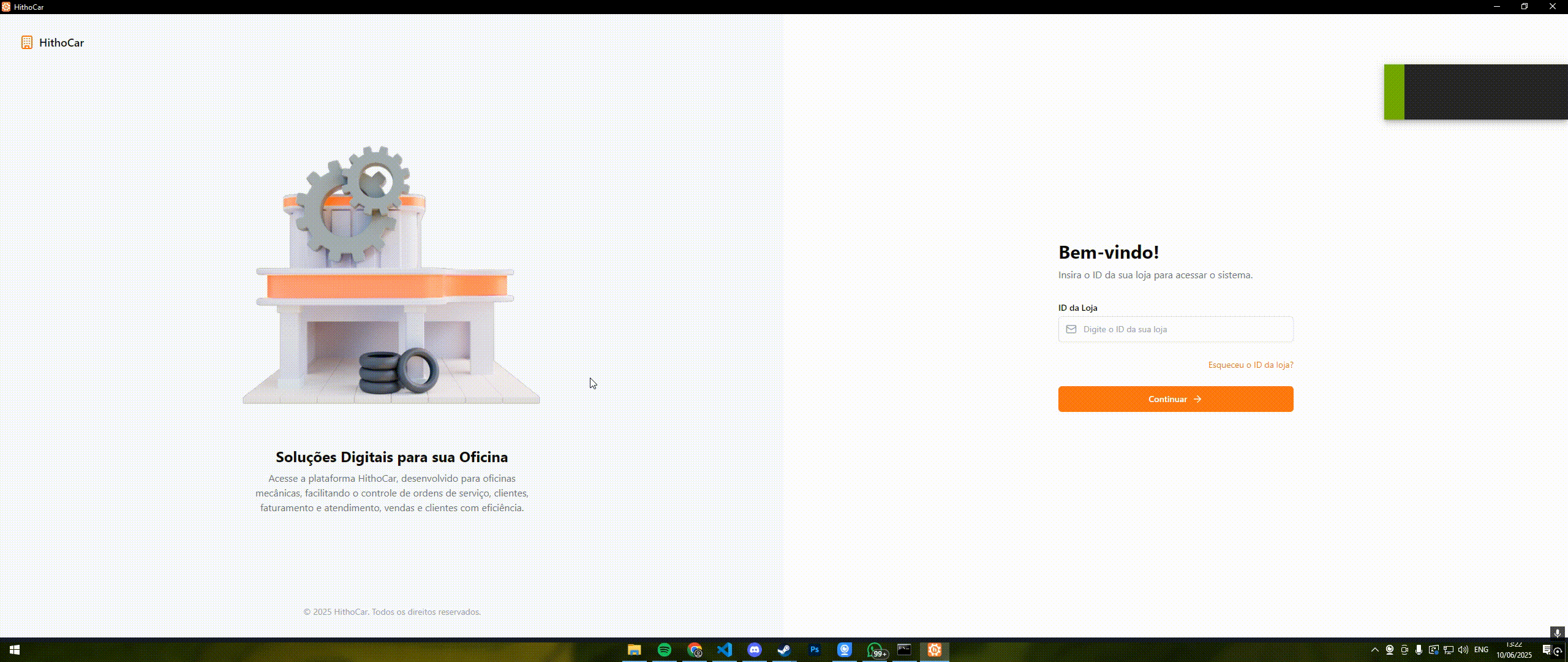Click the envelope icon in ID field

click(x=1071, y=329)
